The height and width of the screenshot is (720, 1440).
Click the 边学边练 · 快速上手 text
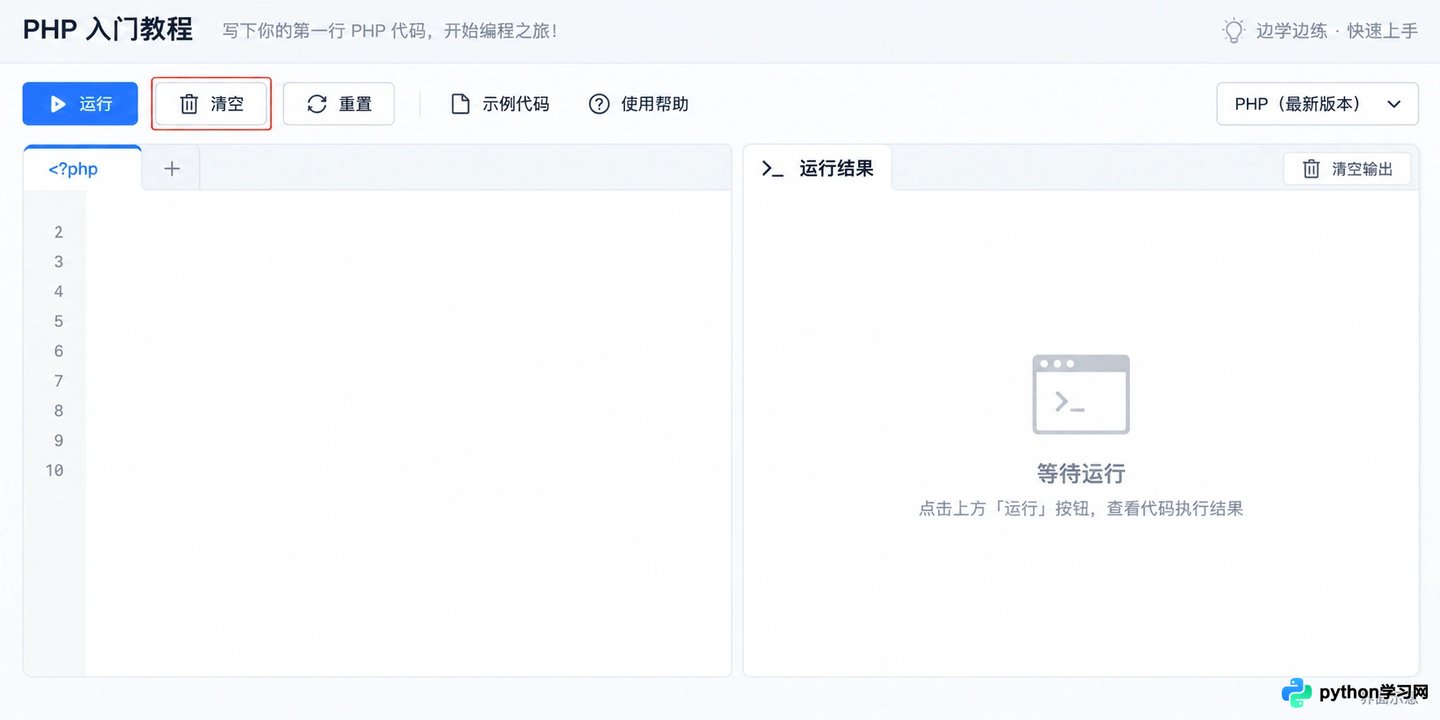pos(1337,30)
